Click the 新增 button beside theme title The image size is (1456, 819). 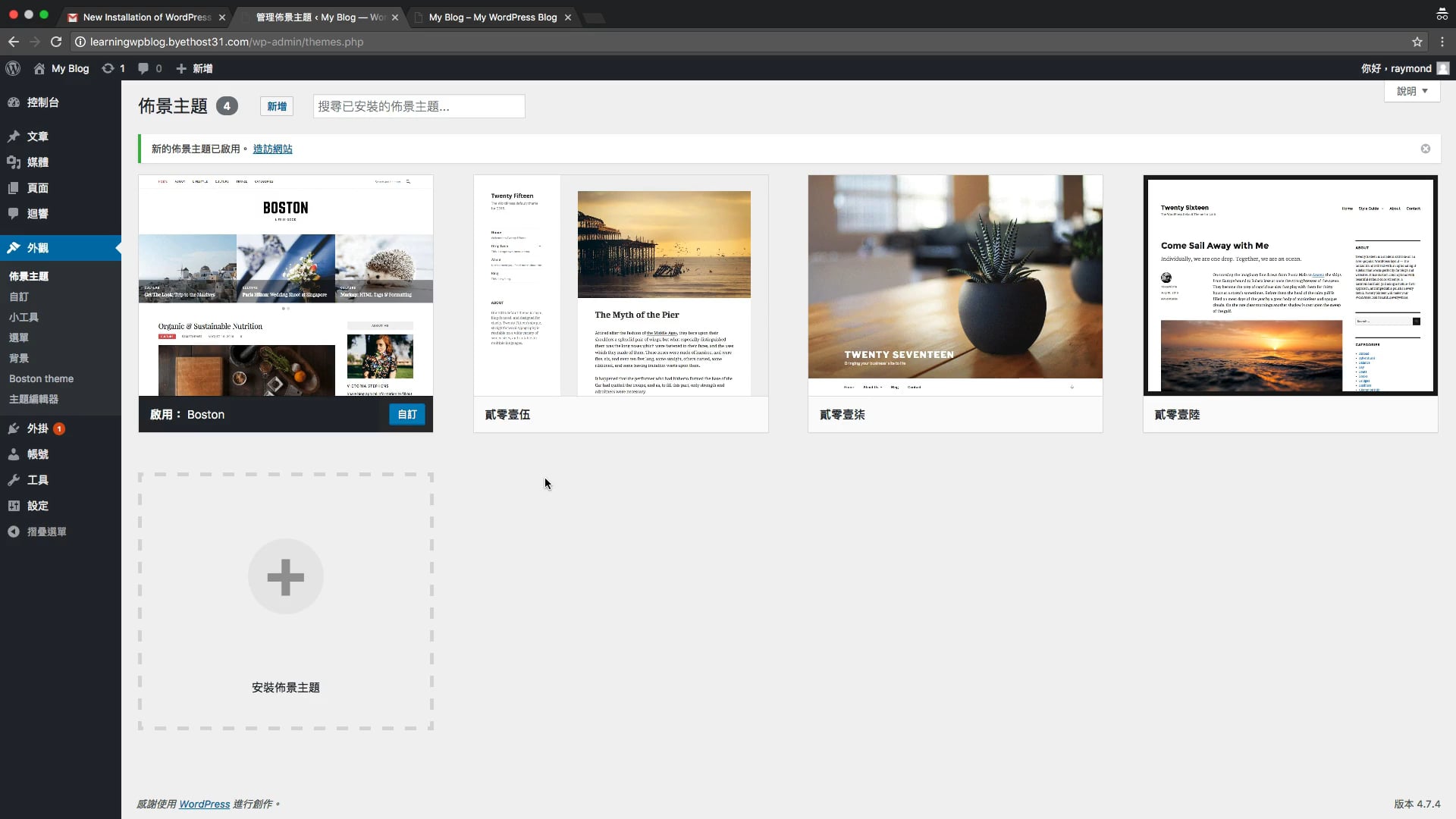pyautogui.click(x=277, y=106)
